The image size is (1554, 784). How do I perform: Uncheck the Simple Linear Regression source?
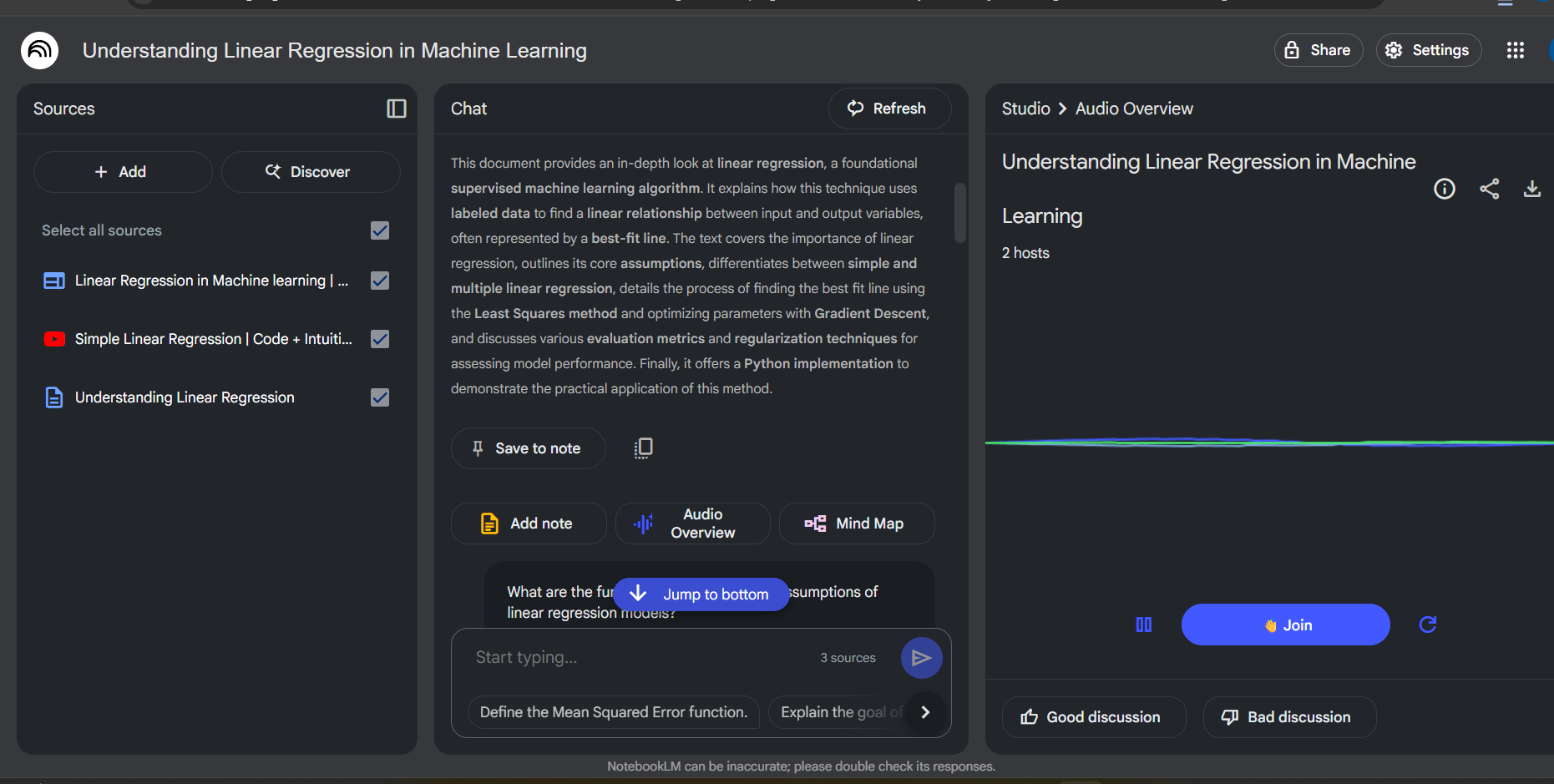[380, 339]
